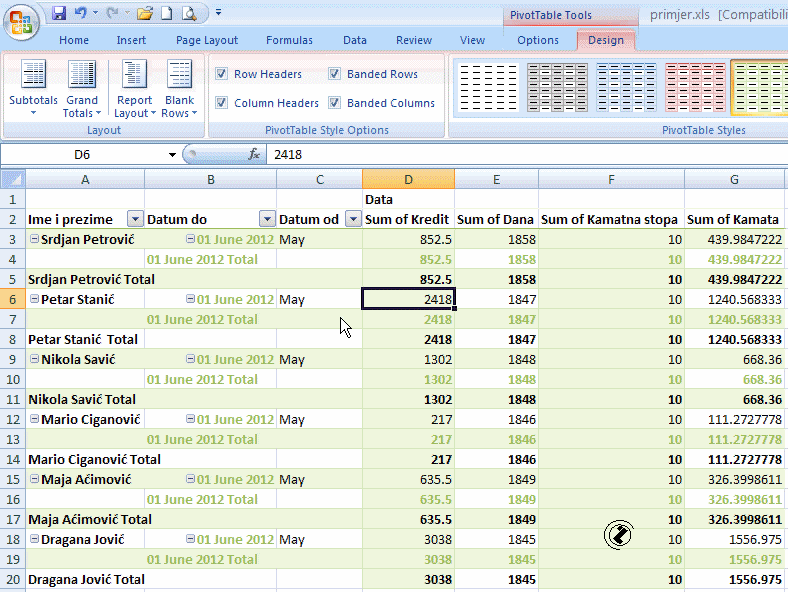Save the workbook via quick access toolbar
This screenshot has height=592, width=788.
[59, 14]
